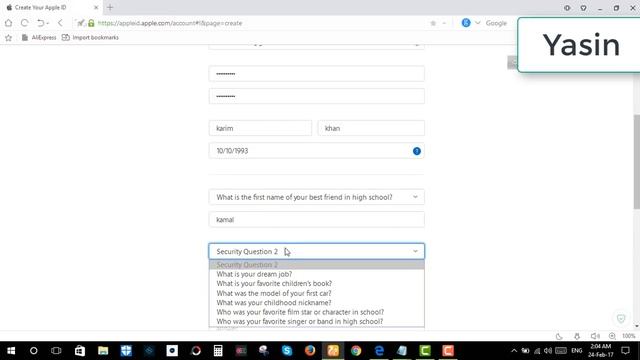The image size is (640, 360).
Task: Open the search engine selector icon
Action: click(466, 23)
